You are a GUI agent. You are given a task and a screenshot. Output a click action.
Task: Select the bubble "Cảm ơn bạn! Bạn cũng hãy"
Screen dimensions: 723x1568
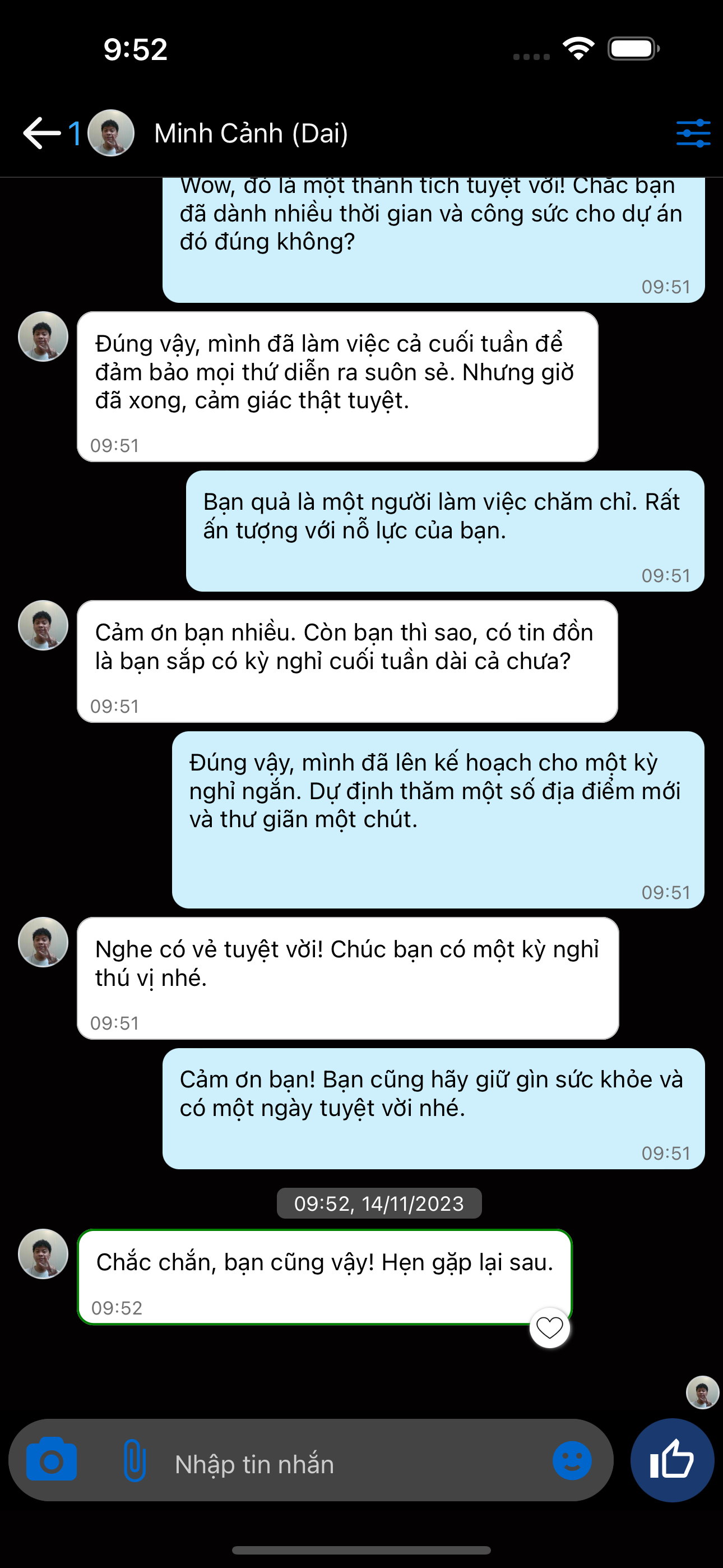[x=433, y=1109]
